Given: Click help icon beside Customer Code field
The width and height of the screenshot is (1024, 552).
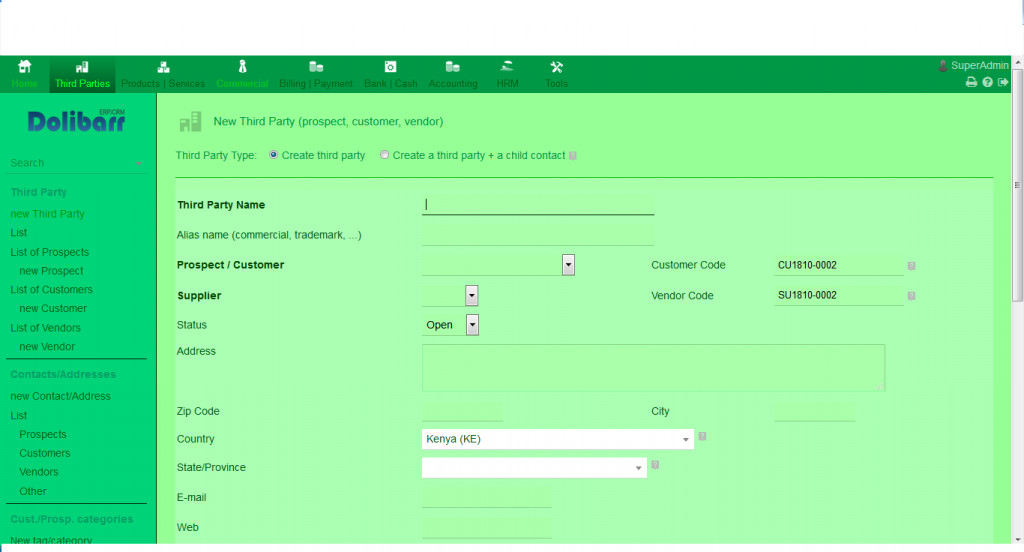Looking at the screenshot, I should pos(912,266).
